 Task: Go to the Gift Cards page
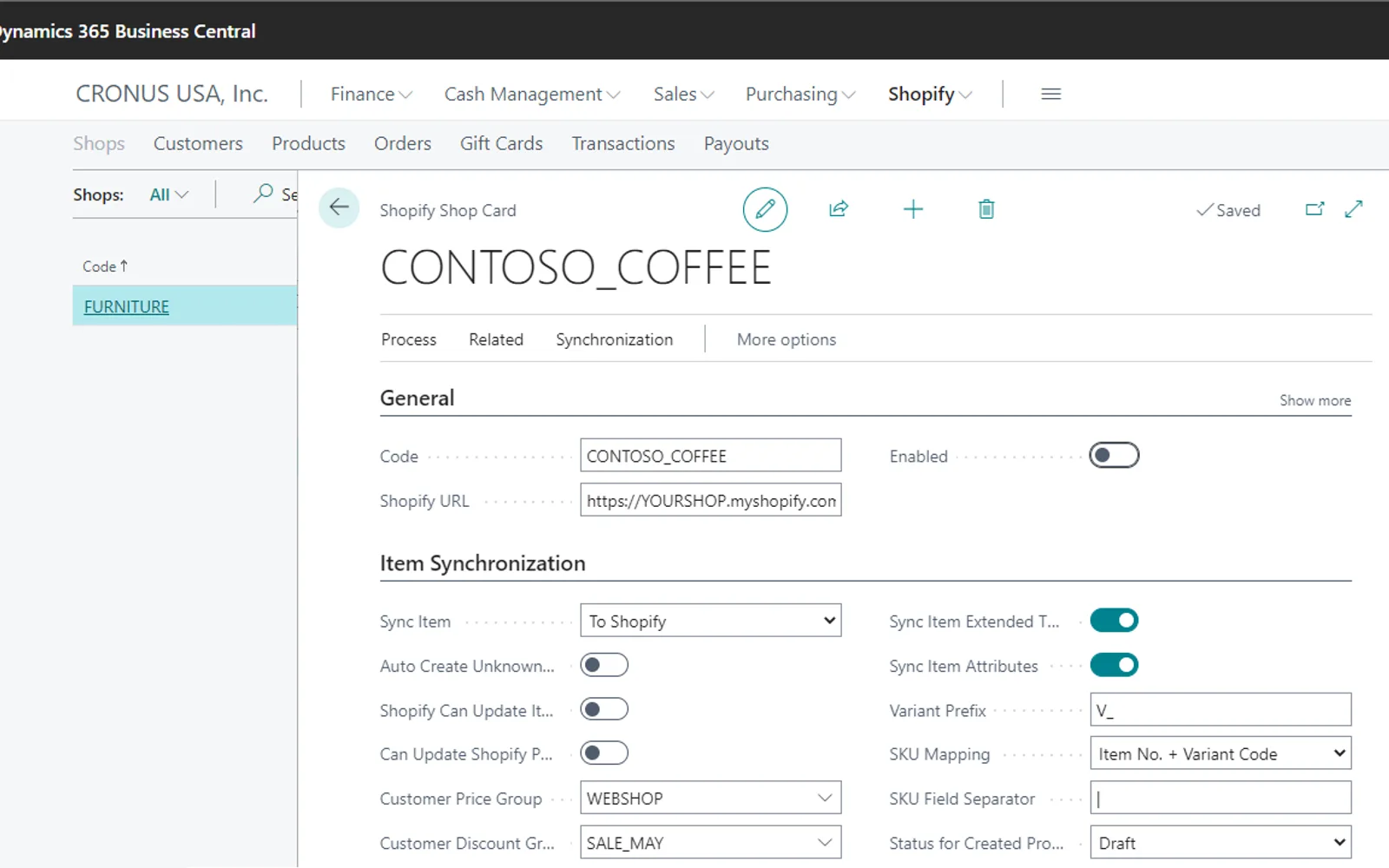502,143
